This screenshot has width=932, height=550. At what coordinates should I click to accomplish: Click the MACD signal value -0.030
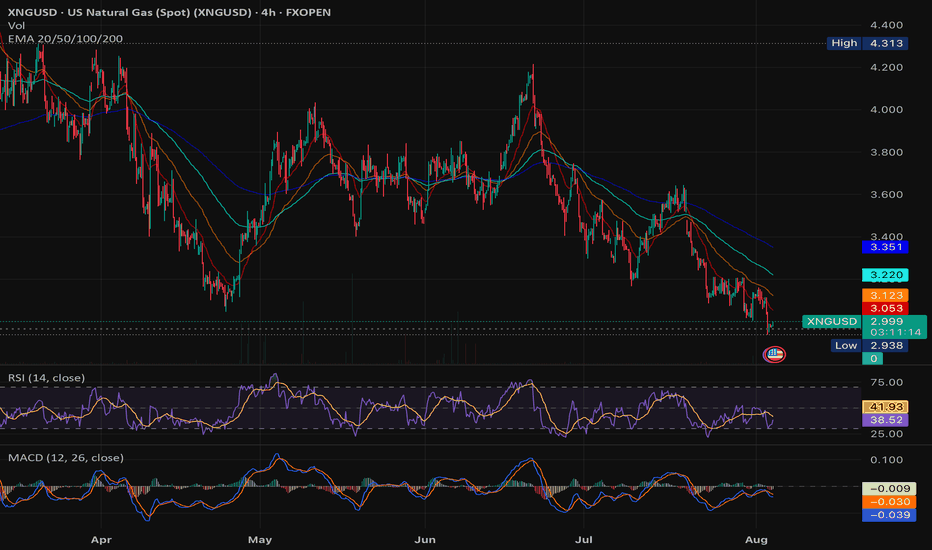click(889, 501)
